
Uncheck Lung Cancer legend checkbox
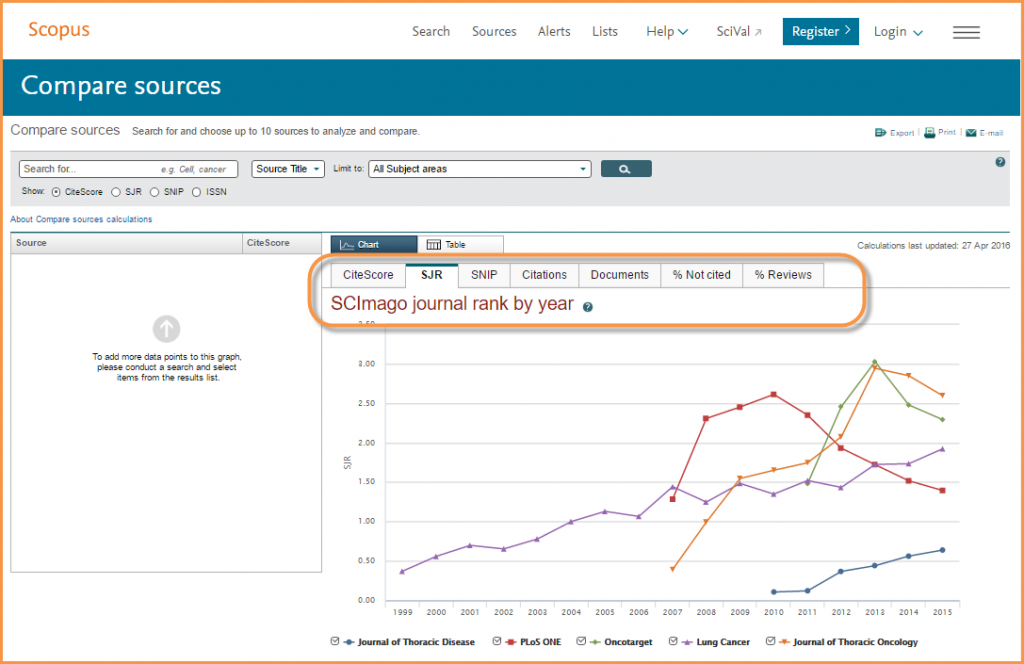pyautogui.click(x=673, y=641)
